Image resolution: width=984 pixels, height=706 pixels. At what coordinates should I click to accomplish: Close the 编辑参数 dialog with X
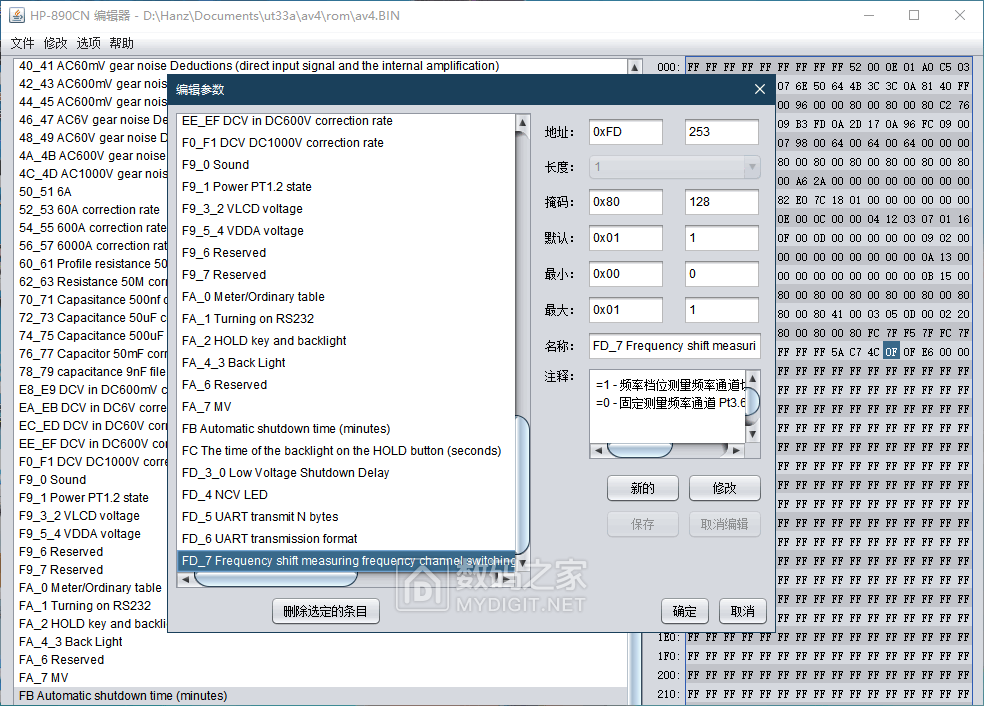(759, 89)
